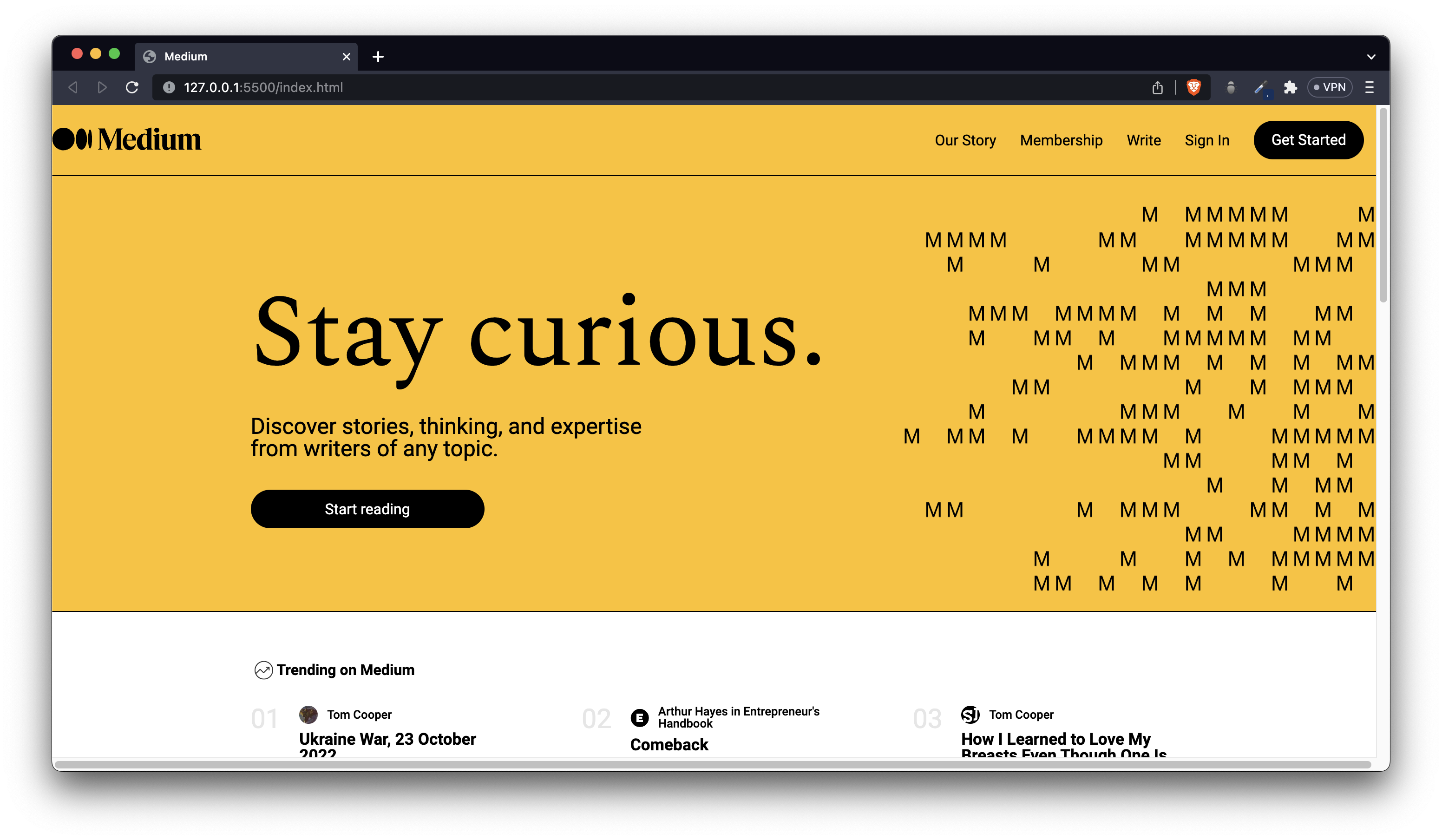Image resolution: width=1442 pixels, height=840 pixels.
Task: Click the Start reading button
Action: coord(367,509)
